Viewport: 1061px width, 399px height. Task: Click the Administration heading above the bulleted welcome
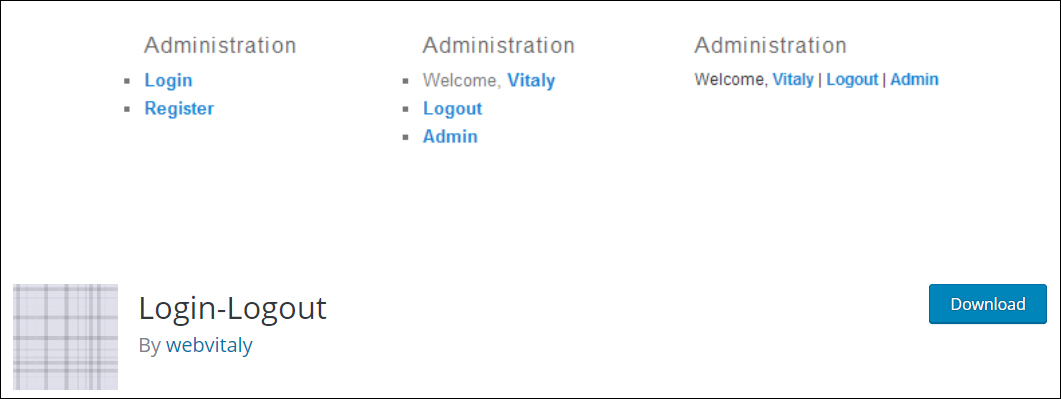click(499, 45)
